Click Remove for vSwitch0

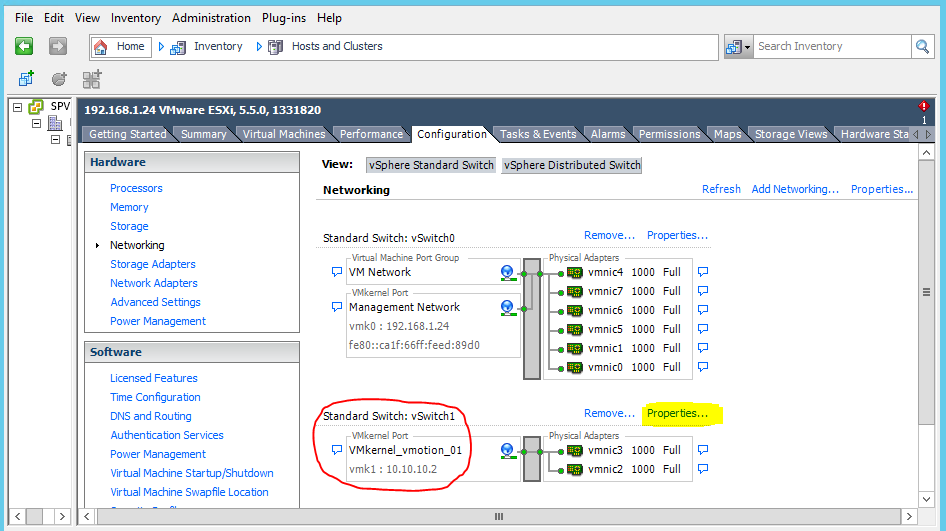pyautogui.click(x=609, y=235)
